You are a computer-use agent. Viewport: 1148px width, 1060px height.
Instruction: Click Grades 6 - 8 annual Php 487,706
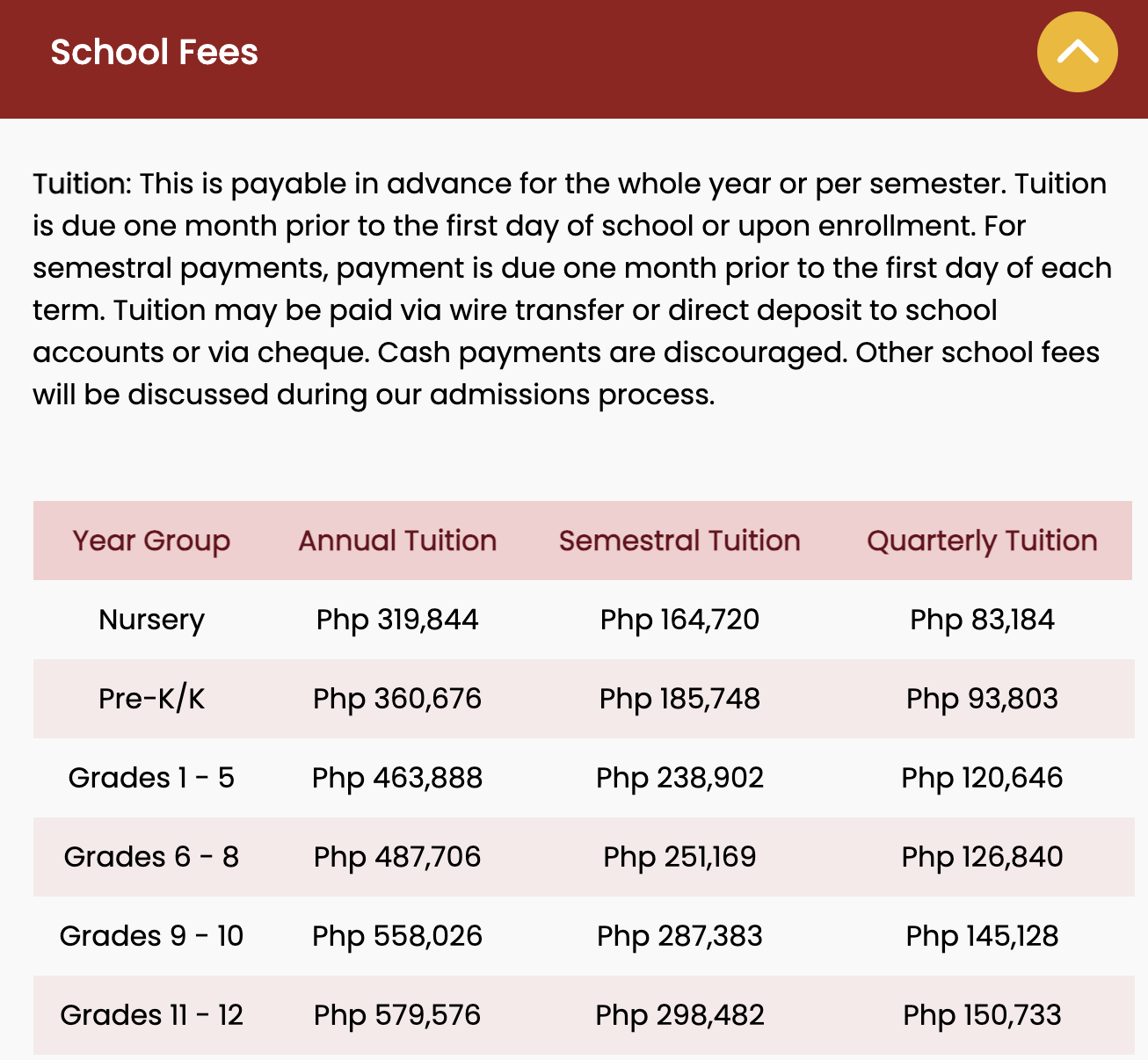point(397,857)
